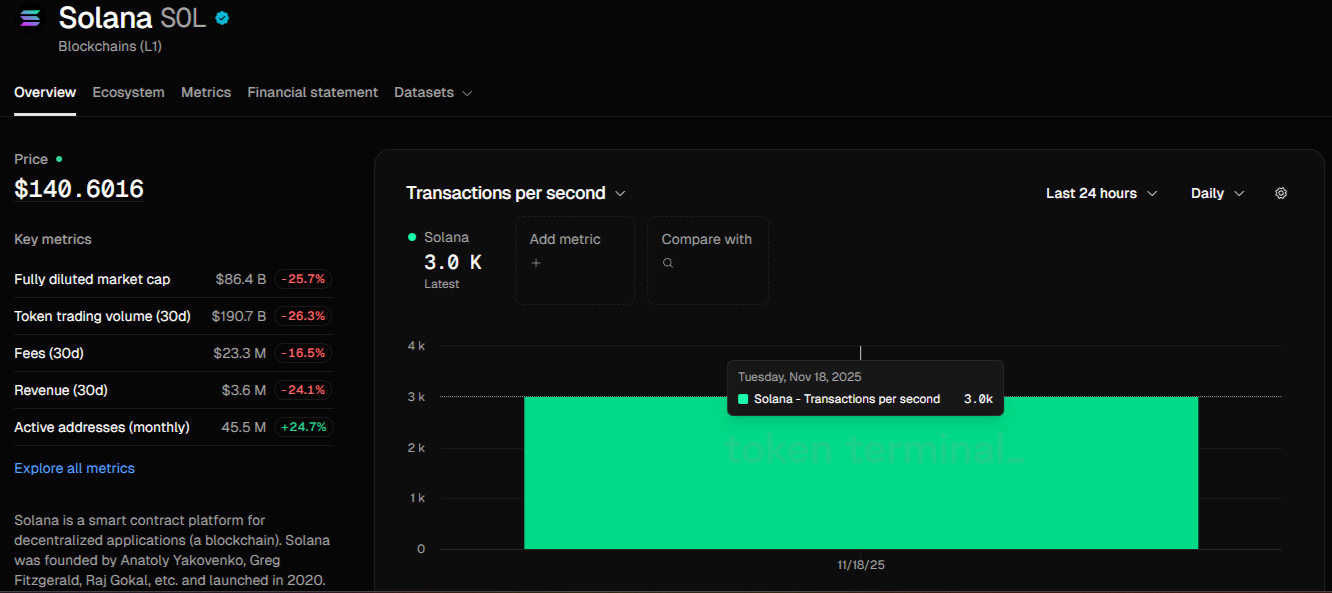Click the 11/18/25 x-axis date label
The width and height of the screenshot is (1332, 593).
click(861, 565)
